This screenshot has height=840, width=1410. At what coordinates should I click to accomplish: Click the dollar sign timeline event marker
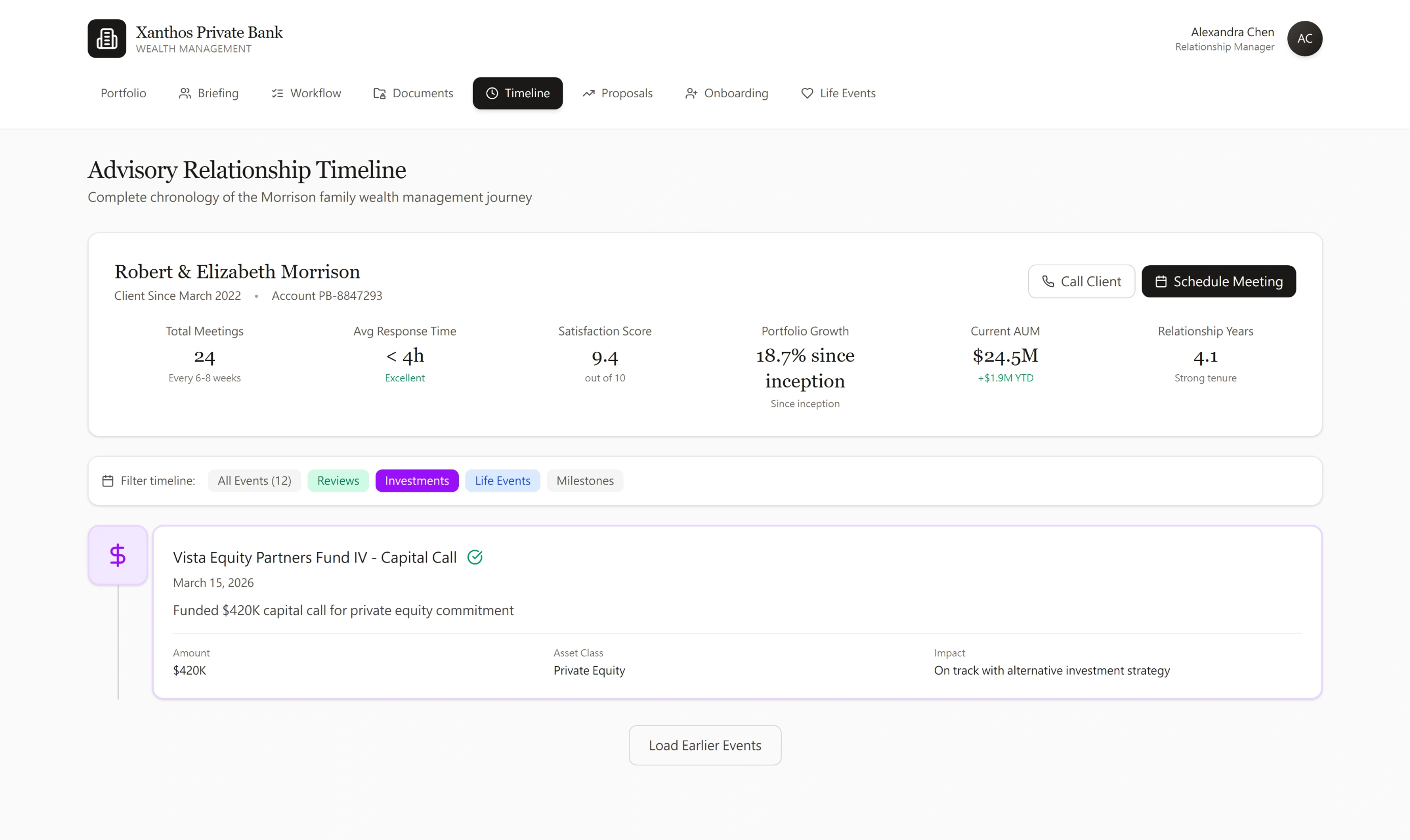tap(117, 555)
